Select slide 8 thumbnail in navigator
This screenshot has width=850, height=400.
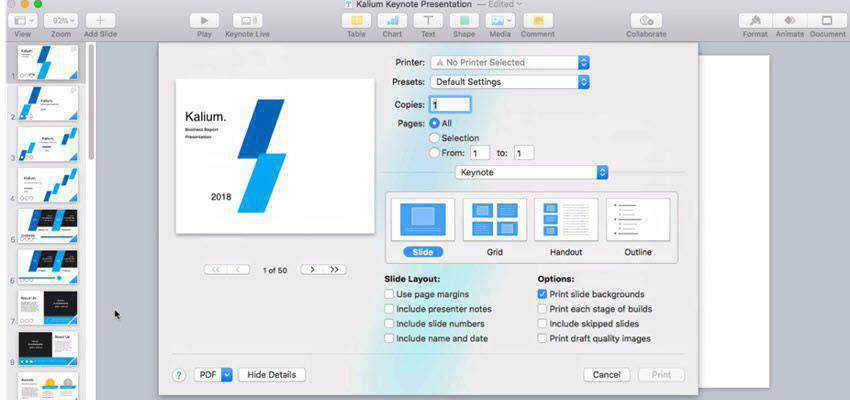(x=48, y=349)
